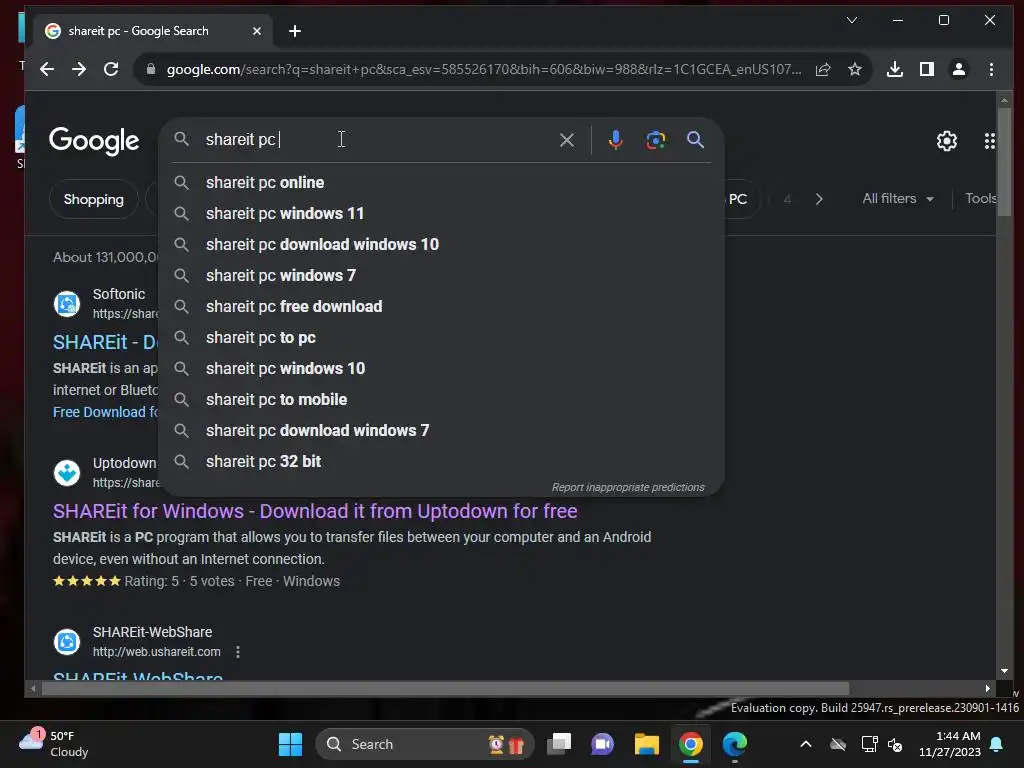Start voice search with microphone icon
Image resolution: width=1024 pixels, height=768 pixels.
[x=615, y=140]
